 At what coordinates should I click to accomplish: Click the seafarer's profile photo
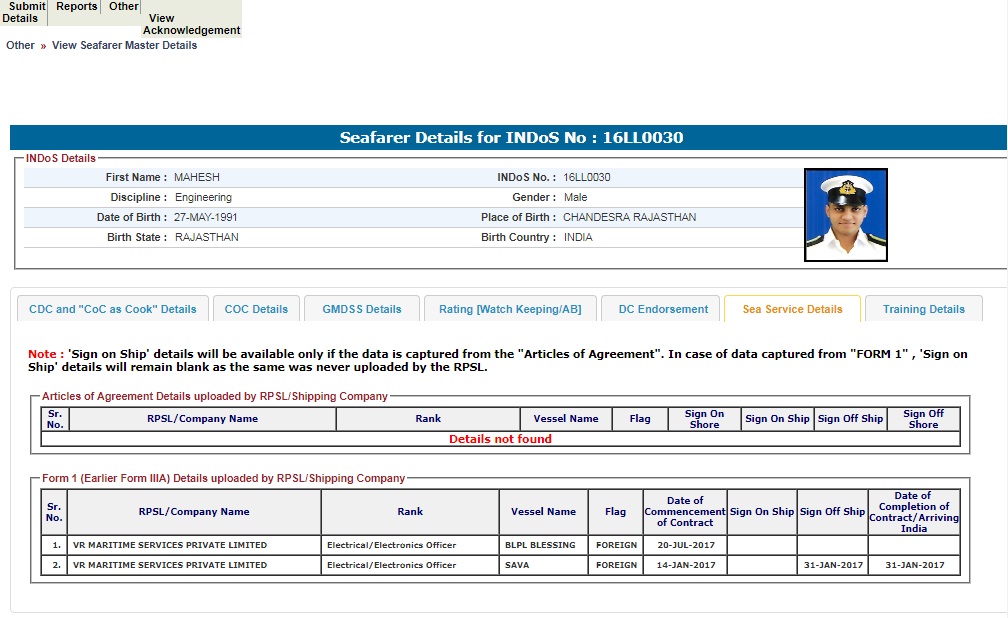845,215
